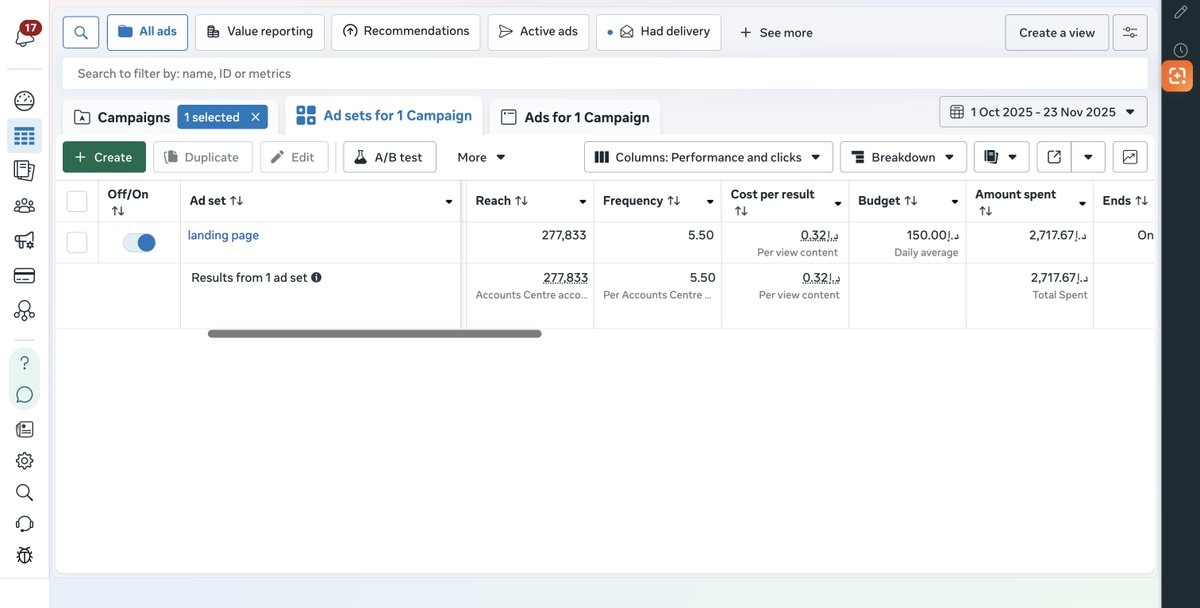Click the Help question mark icon

[25, 362]
